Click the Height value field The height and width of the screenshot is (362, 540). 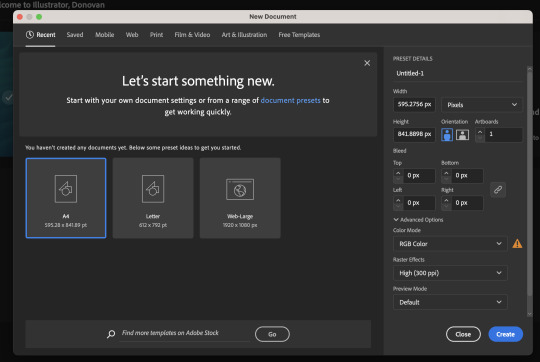[414, 134]
